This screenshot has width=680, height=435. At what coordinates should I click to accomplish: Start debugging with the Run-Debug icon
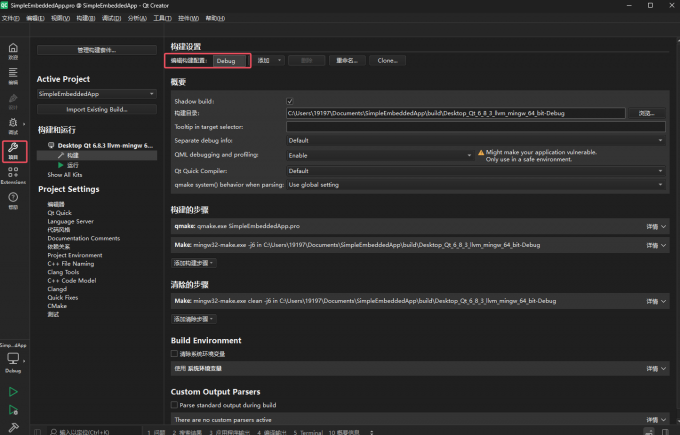pyautogui.click(x=13, y=410)
